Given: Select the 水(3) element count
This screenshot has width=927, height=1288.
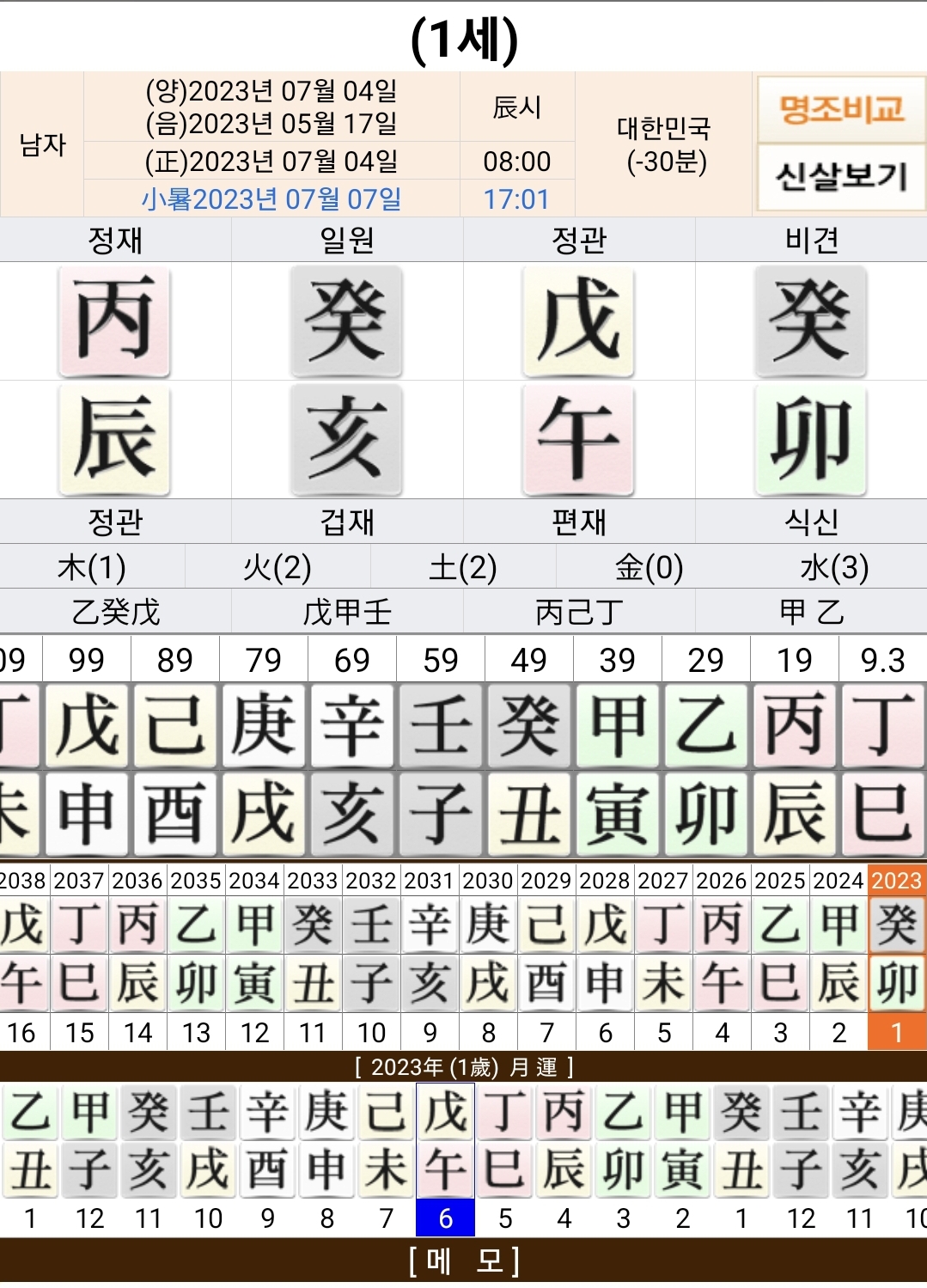Looking at the screenshot, I should tap(834, 567).
